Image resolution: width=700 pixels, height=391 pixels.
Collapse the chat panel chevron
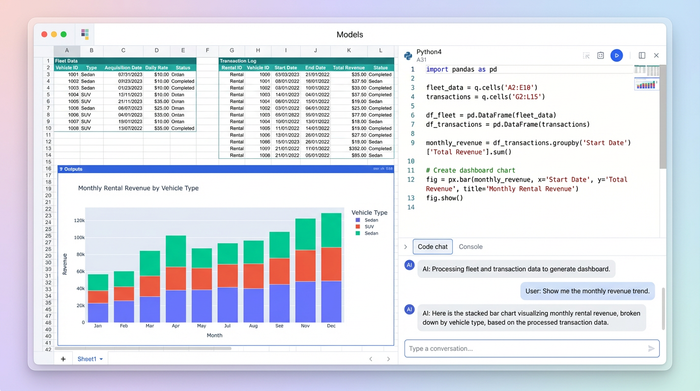(x=405, y=246)
